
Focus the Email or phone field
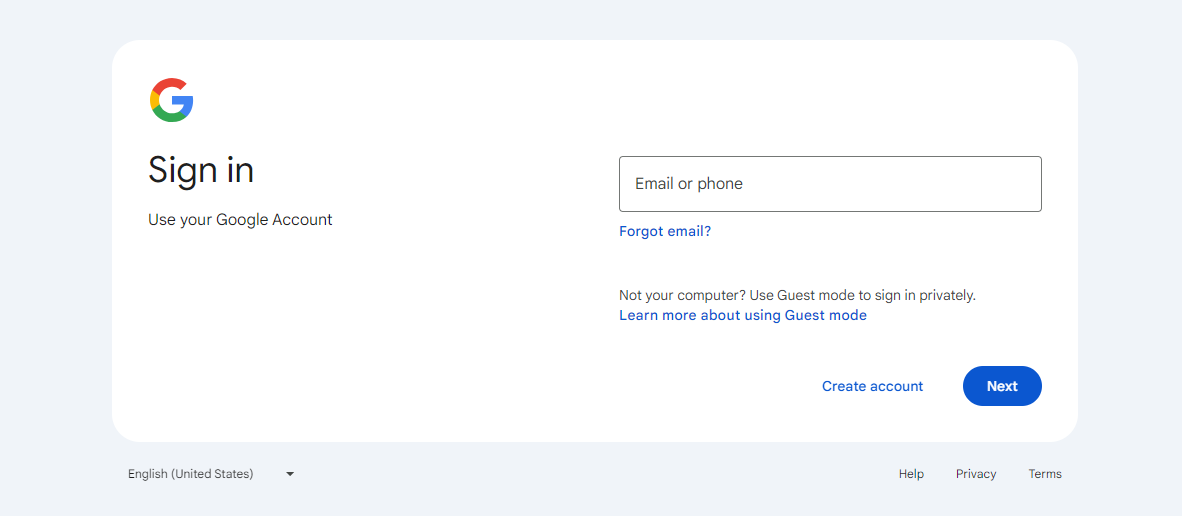830,184
